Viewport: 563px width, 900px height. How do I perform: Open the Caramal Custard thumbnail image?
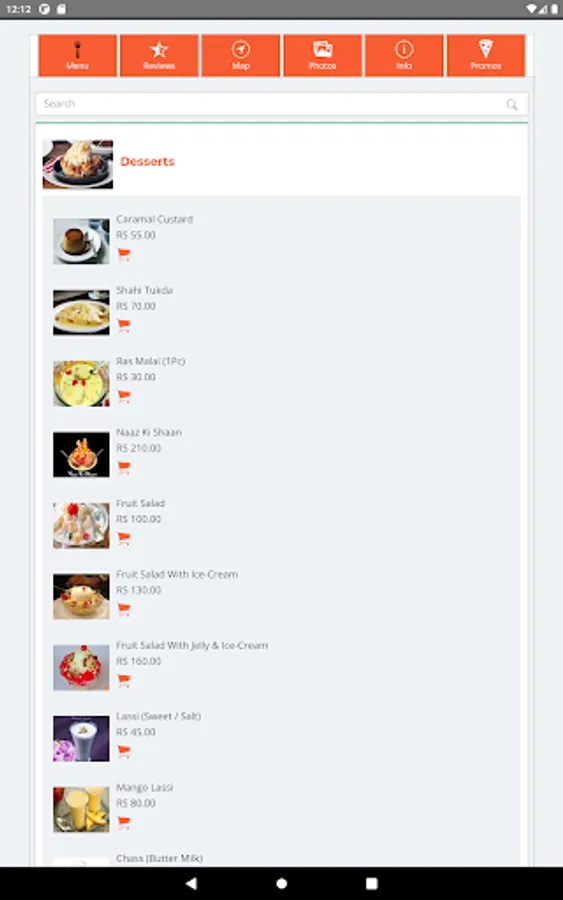(81, 241)
